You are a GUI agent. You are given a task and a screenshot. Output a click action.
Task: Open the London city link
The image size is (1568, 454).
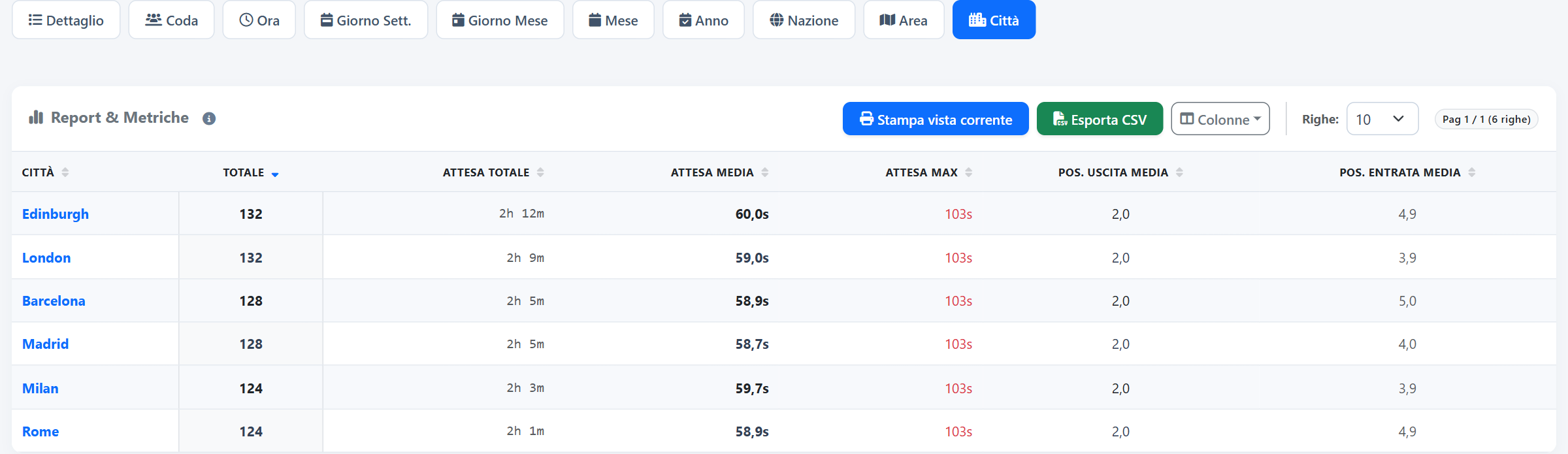point(46,258)
